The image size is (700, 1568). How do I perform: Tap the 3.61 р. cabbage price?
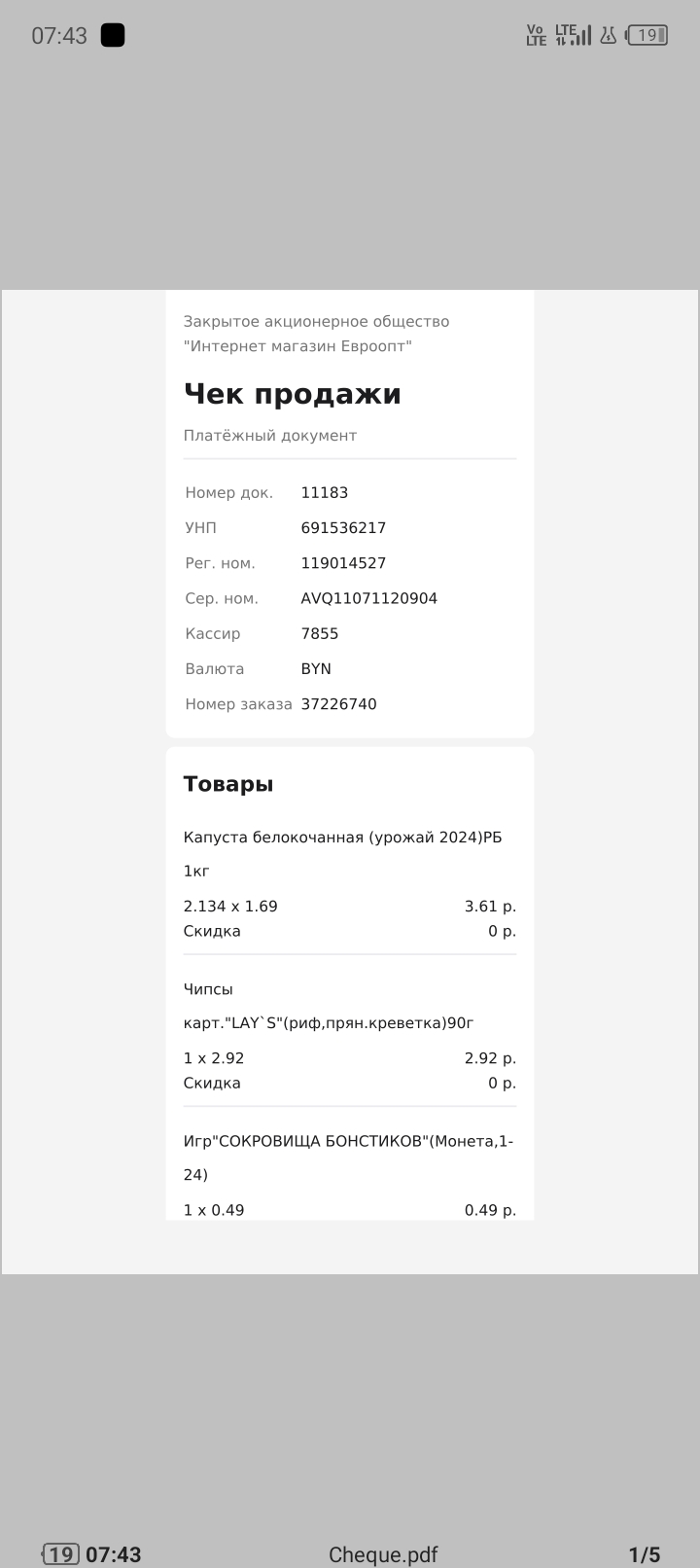click(490, 907)
